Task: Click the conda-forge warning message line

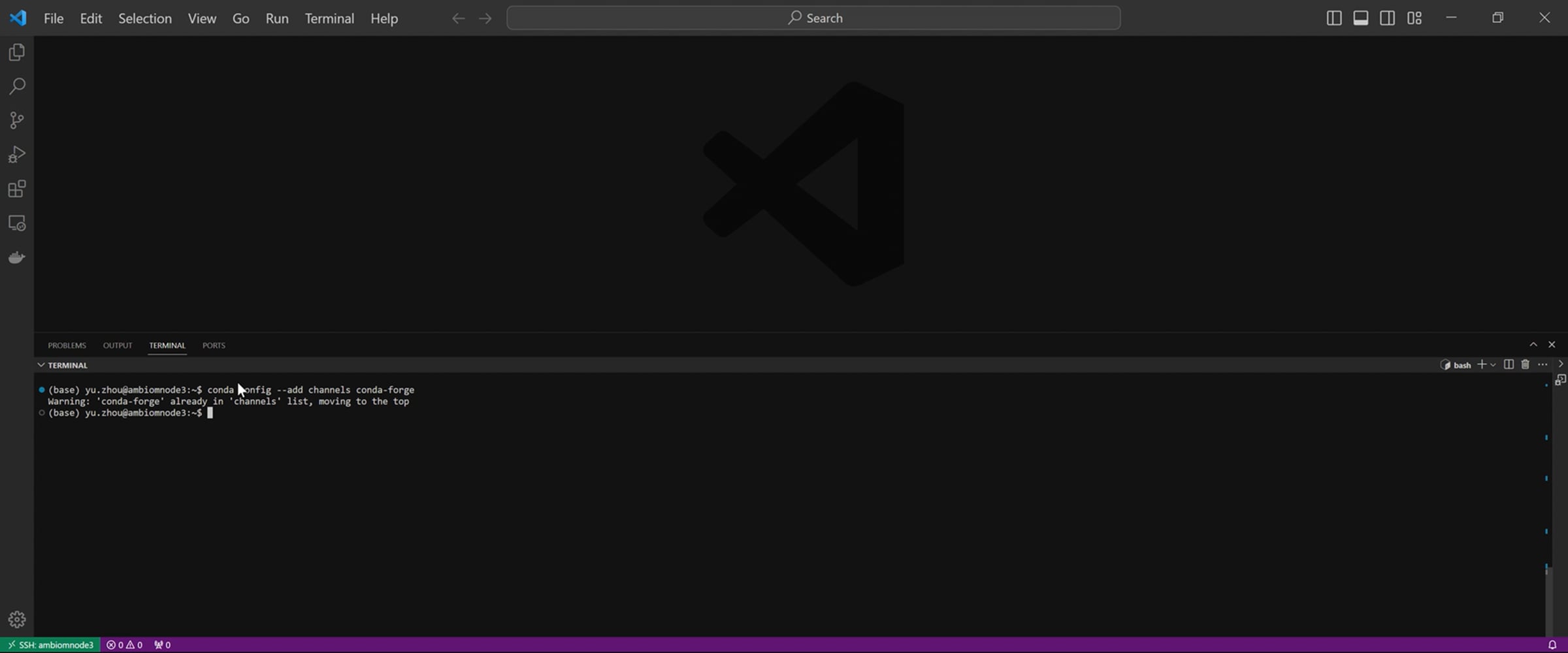Action: click(229, 402)
